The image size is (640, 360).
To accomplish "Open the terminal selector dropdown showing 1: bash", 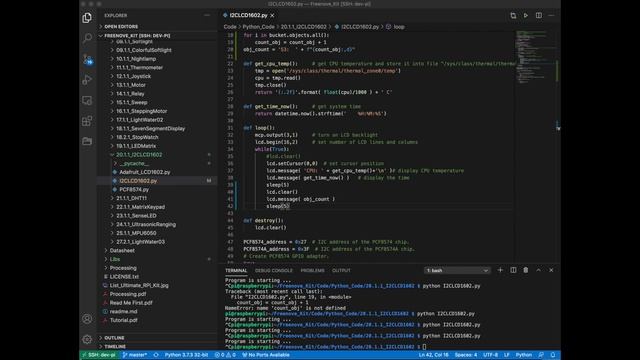I will 457,271.
